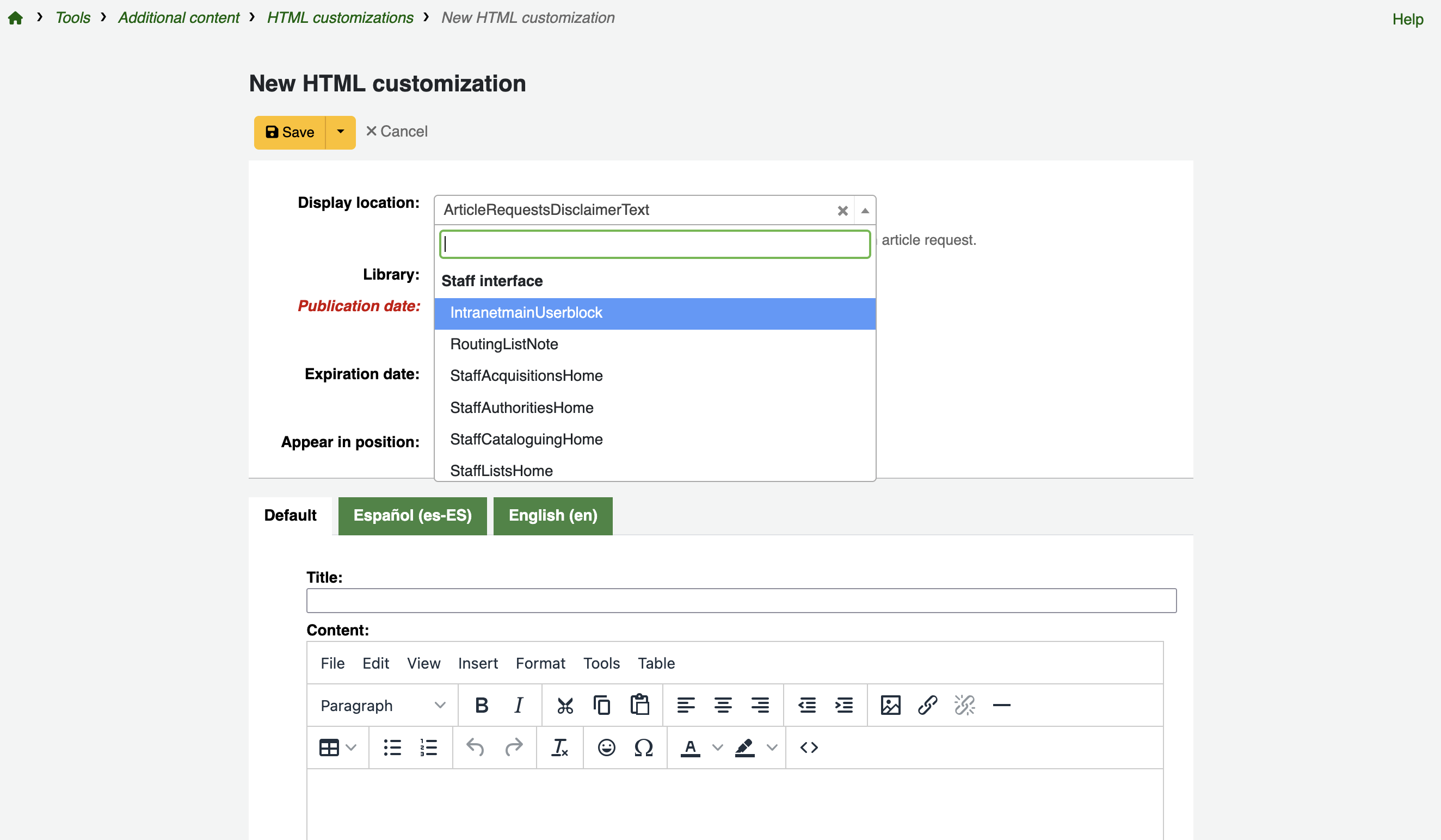This screenshot has width=1441, height=840.
Task: Open the Paragraph format dropdown
Action: [383, 705]
